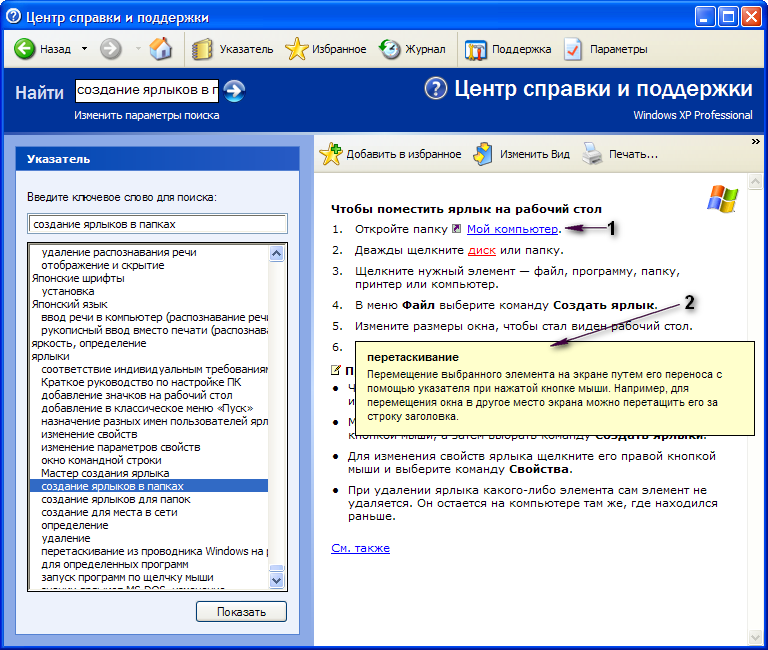This screenshot has height=650, width=768.
Task: Minimize the help center window
Action: tap(705, 17)
